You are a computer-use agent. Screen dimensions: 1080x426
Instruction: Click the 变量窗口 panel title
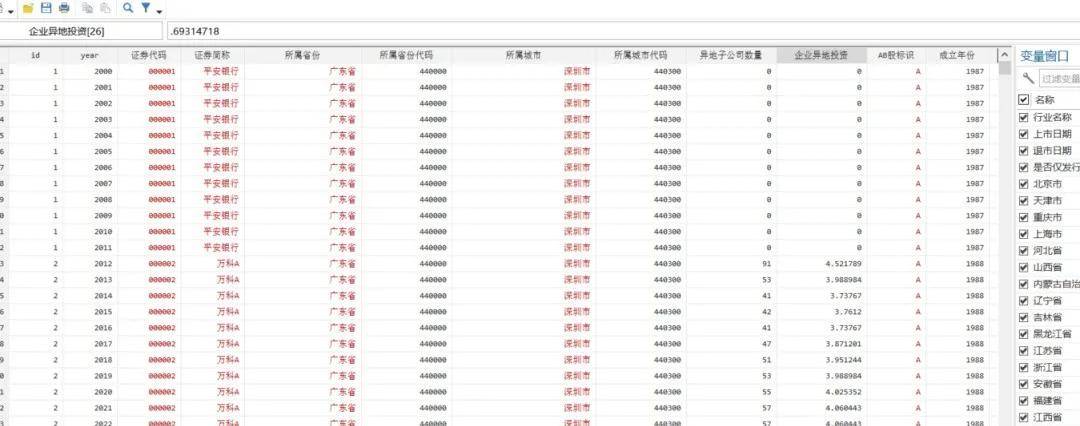click(x=1045, y=57)
